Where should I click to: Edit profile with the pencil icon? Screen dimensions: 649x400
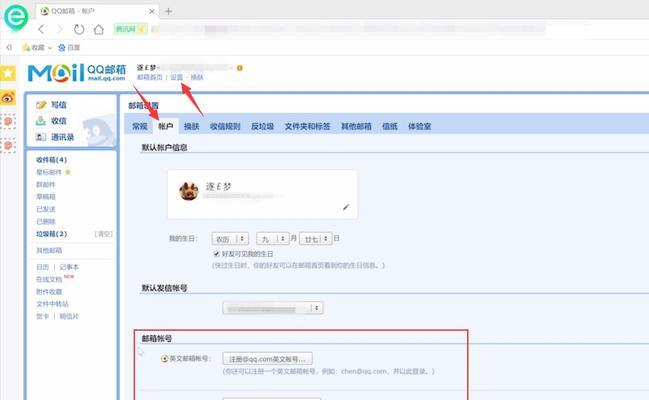click(346, 207)
